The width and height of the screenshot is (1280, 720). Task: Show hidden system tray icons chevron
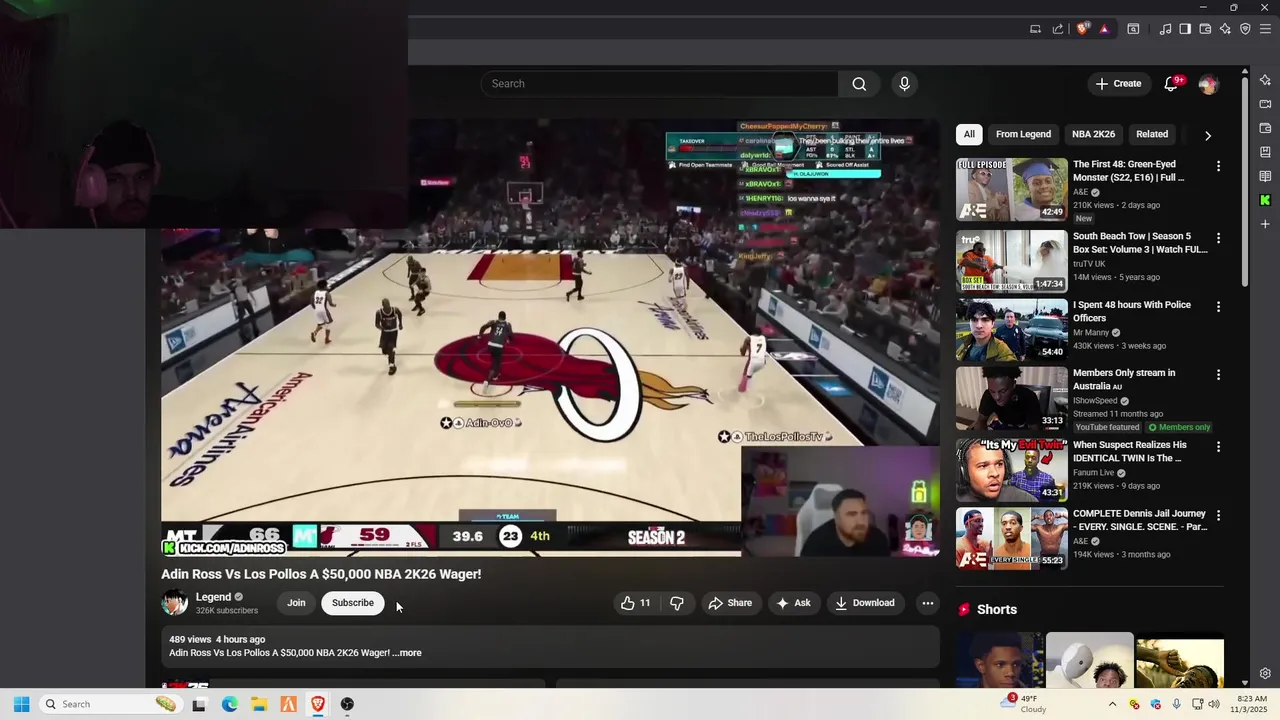[x=1112, y=704]
